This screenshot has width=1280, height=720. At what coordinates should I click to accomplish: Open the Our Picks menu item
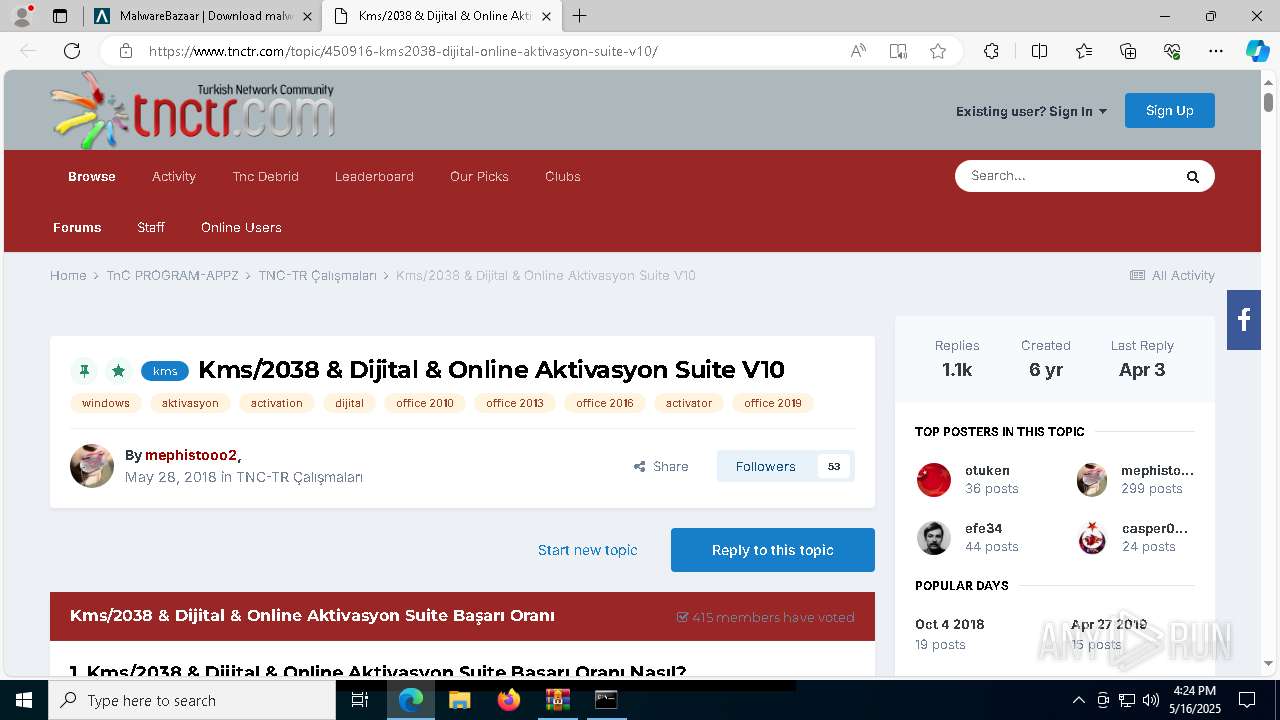479,176
